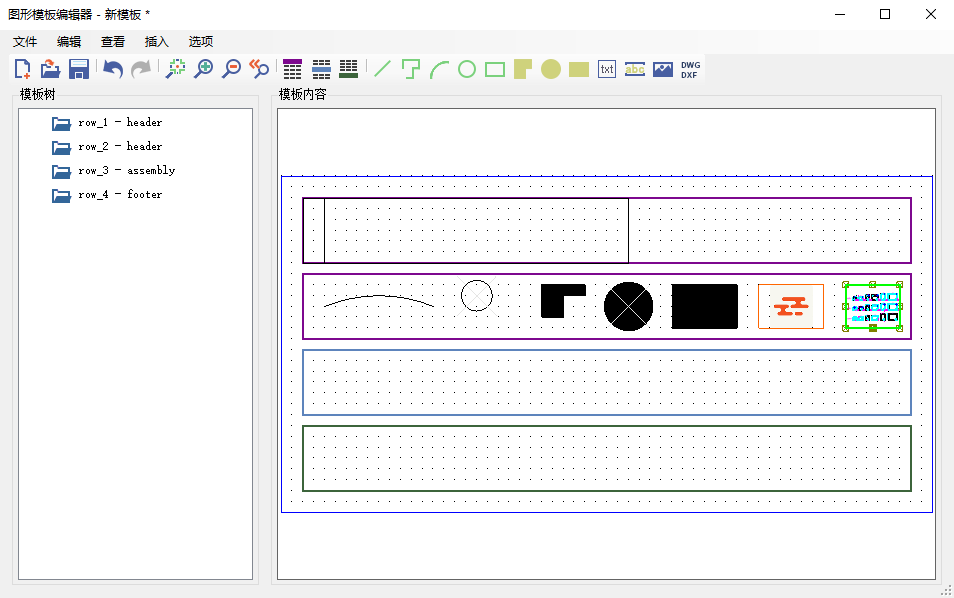The height and width of the screenshot is (598, 954).
Task: Select row_1 - header in template tree
Action: [x=120, y=122]
